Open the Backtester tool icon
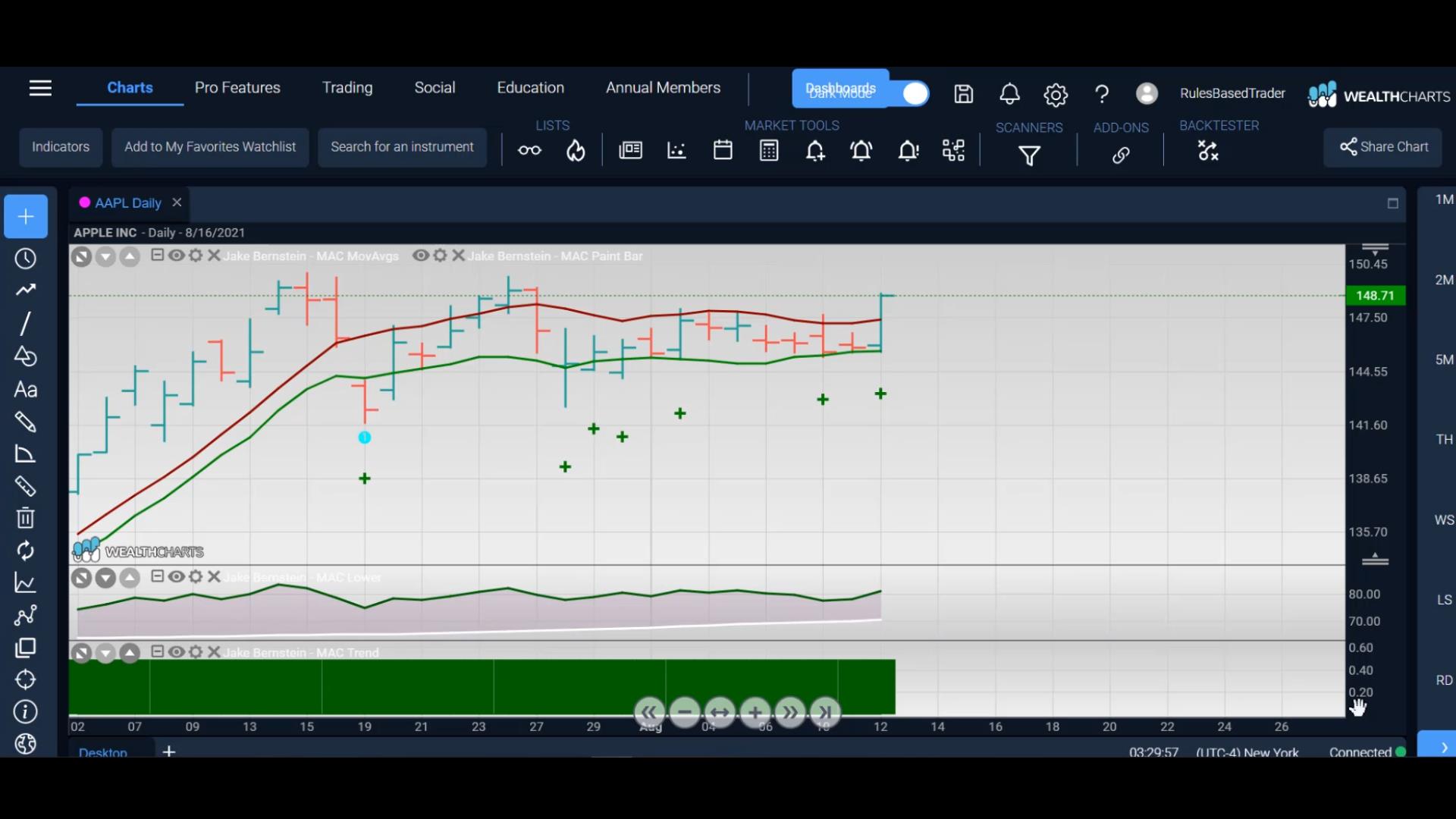This screenshot has height=819, width=1456. pos(1208,151)
